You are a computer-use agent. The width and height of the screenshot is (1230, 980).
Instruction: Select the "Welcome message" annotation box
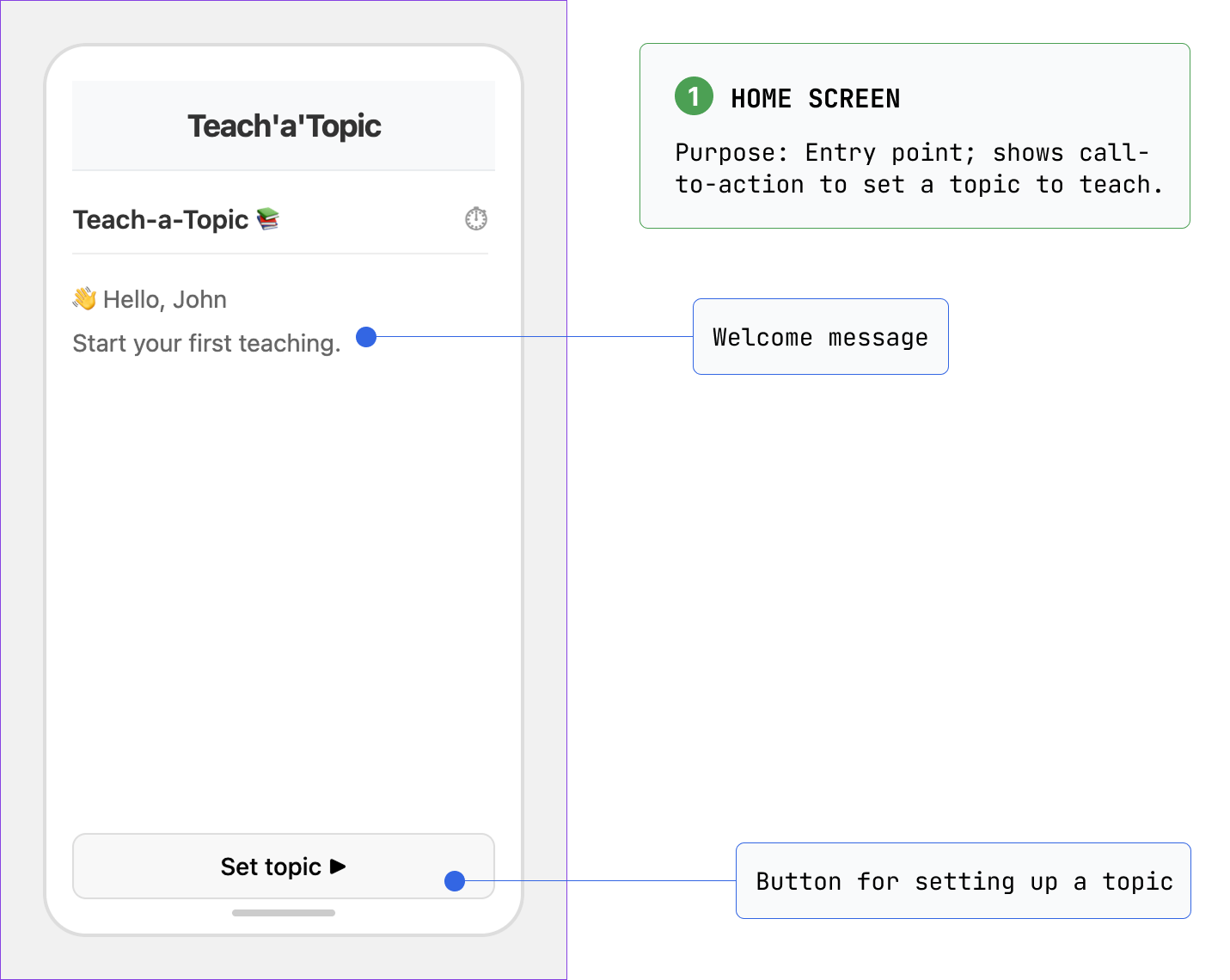820,337
